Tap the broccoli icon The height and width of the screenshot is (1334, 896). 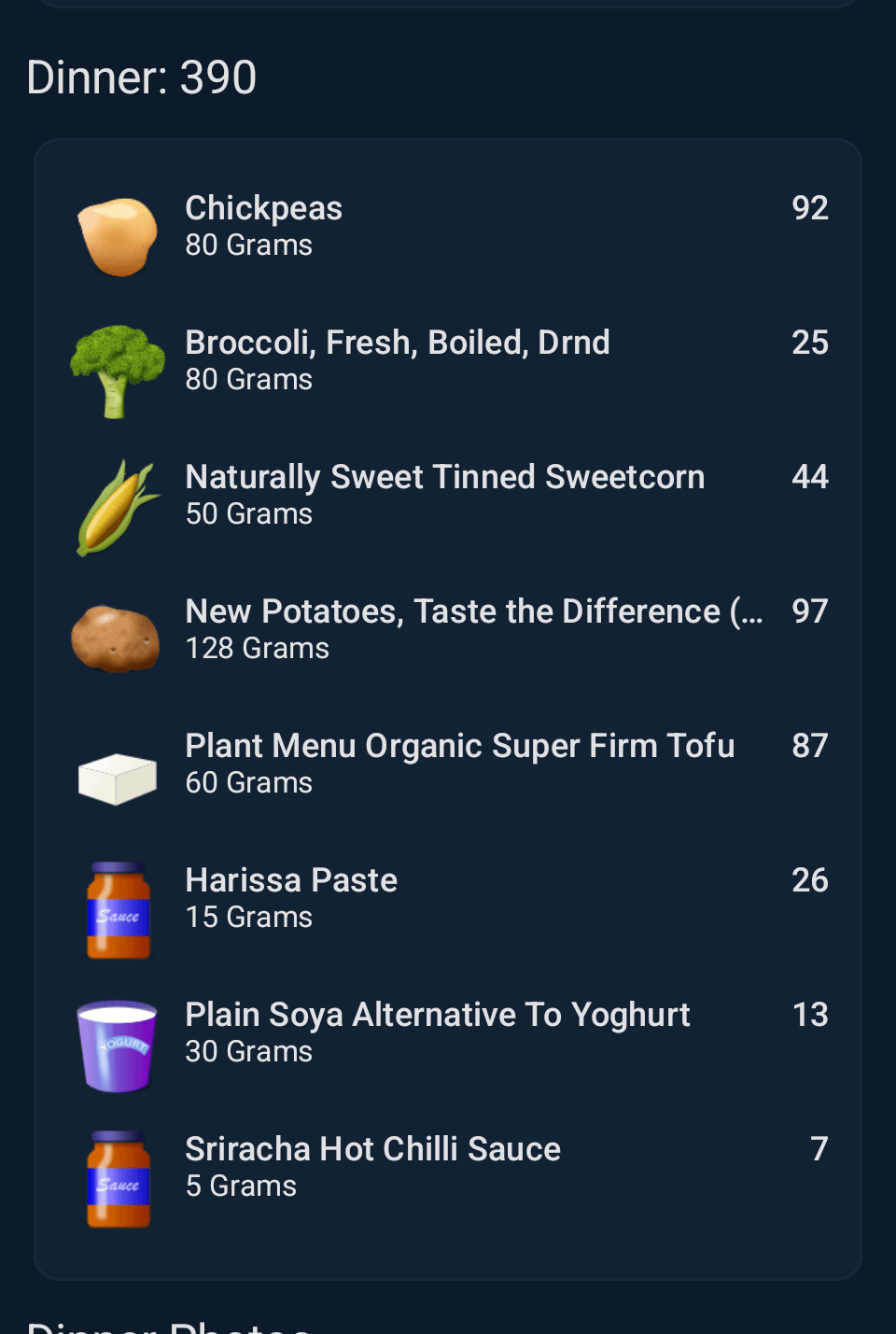[118, 371]
